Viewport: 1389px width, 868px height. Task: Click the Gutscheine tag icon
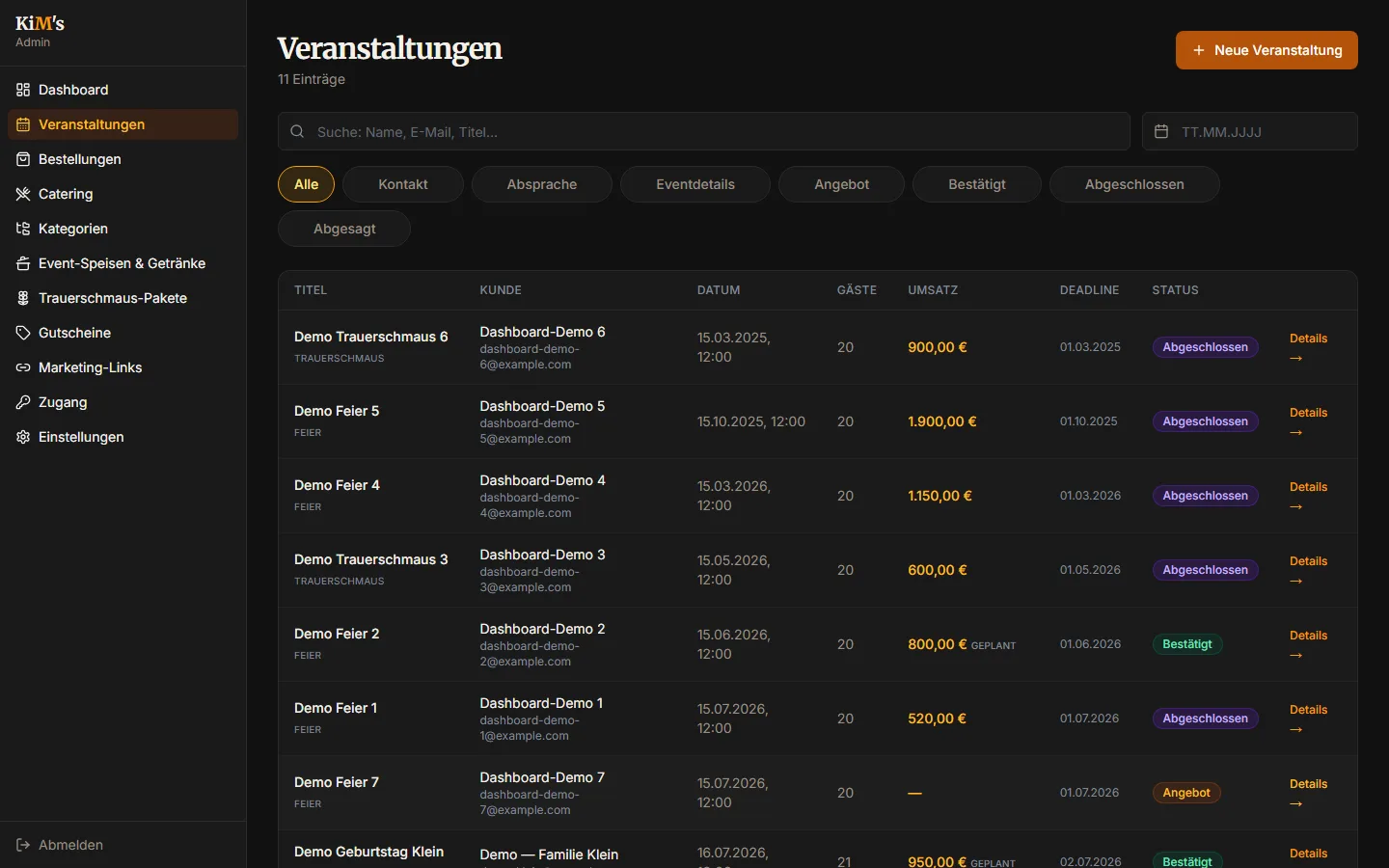tap(23, 333)
